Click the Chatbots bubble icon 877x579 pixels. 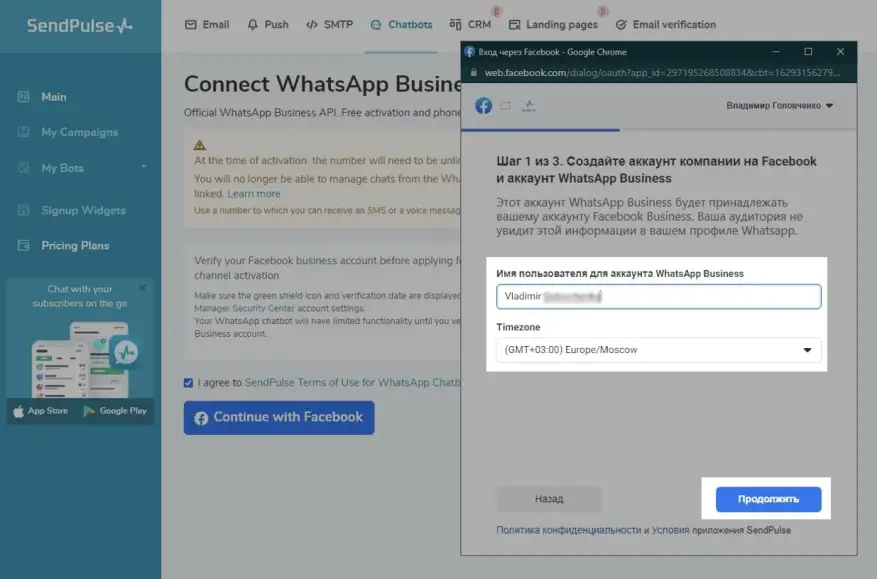[x=376, y=25]
